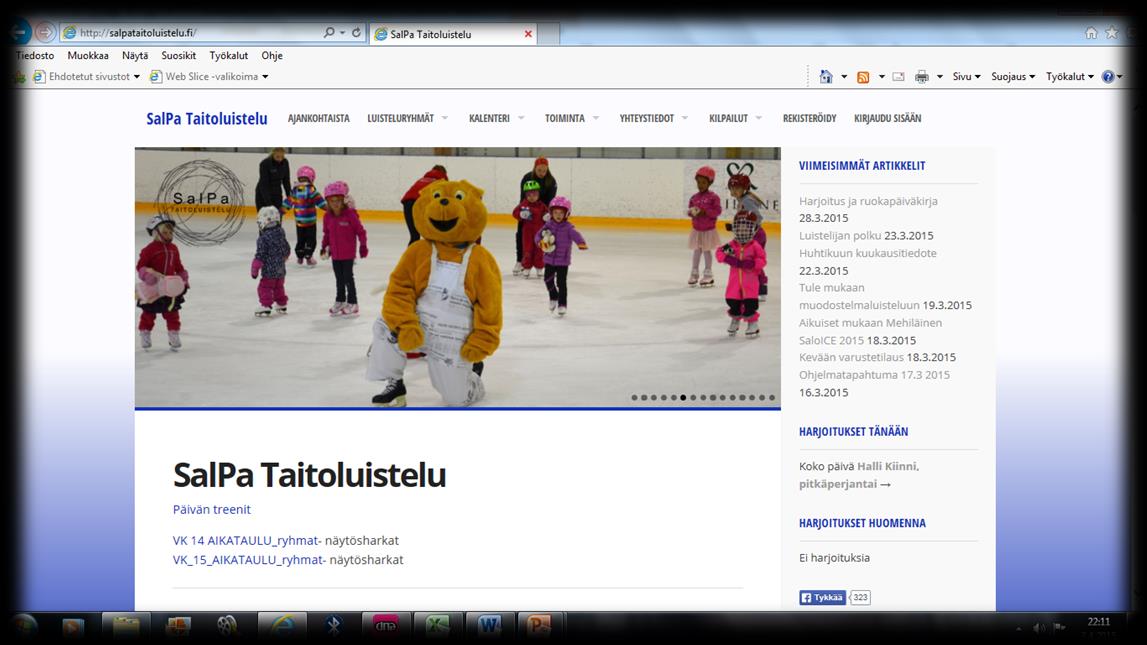Screen dimensions: 1147x645
Task: Expand the RSS feeds dropdown arrow
Action: 881,76
